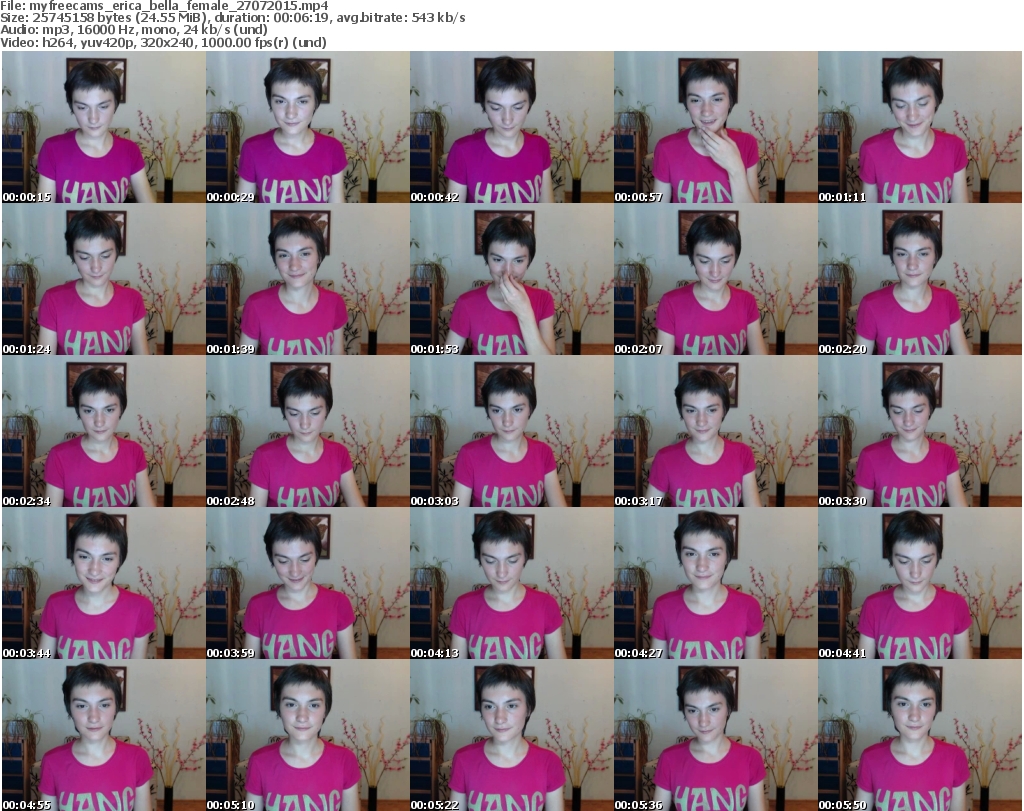Select the thumbnail frame stamped 00:04:27

[x=716, y=583]
